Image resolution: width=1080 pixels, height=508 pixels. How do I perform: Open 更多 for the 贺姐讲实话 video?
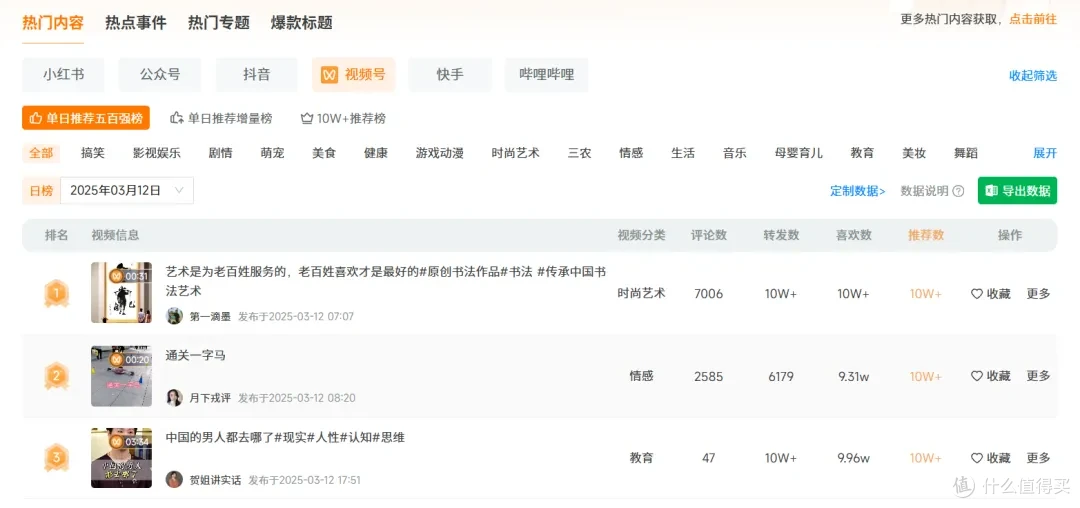point(1039,458)
